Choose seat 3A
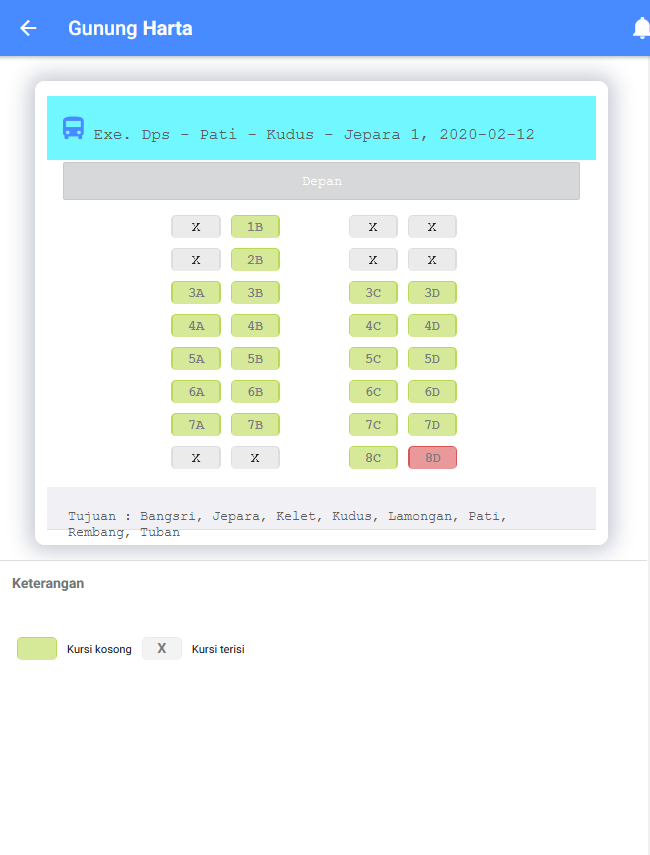Viewport: 650px width, 855px height. pyautogui.click(x=196, y=292)
